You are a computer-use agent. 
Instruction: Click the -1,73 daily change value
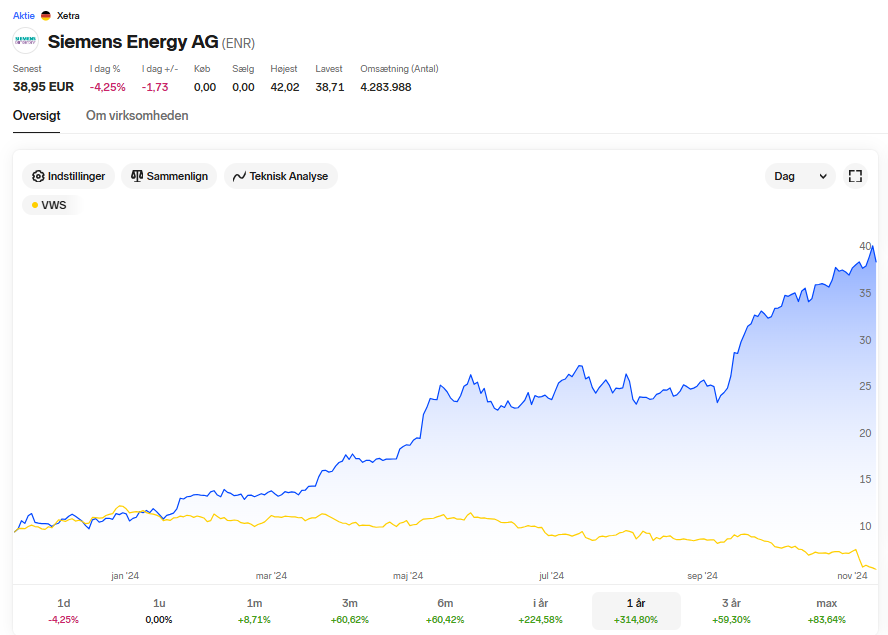[x=155, y=87]
